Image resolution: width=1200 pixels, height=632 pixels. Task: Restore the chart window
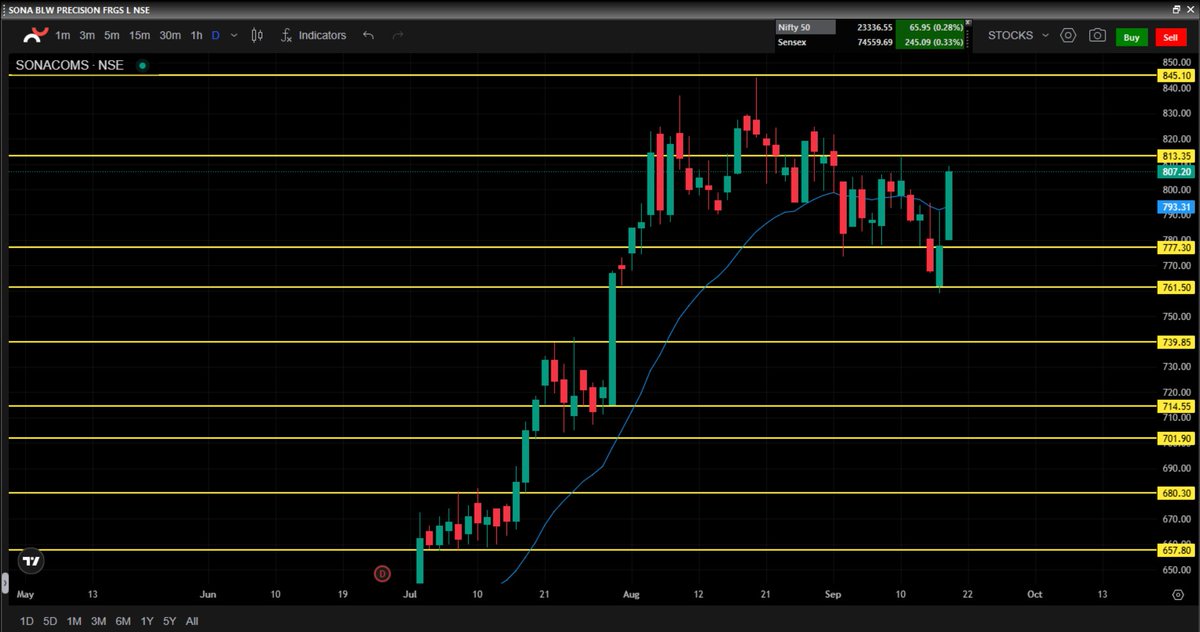[1177, 8]
